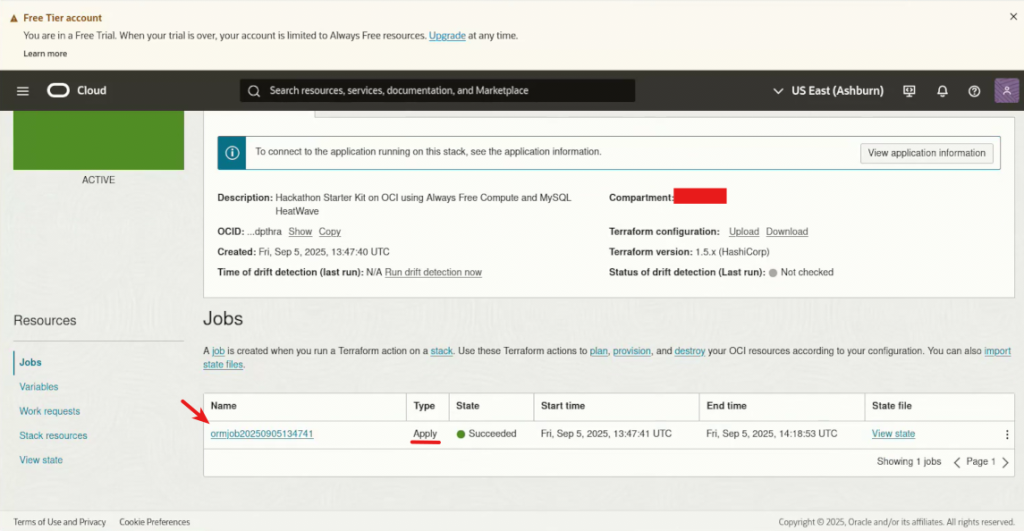Open the notifications bell

[942, 91]
